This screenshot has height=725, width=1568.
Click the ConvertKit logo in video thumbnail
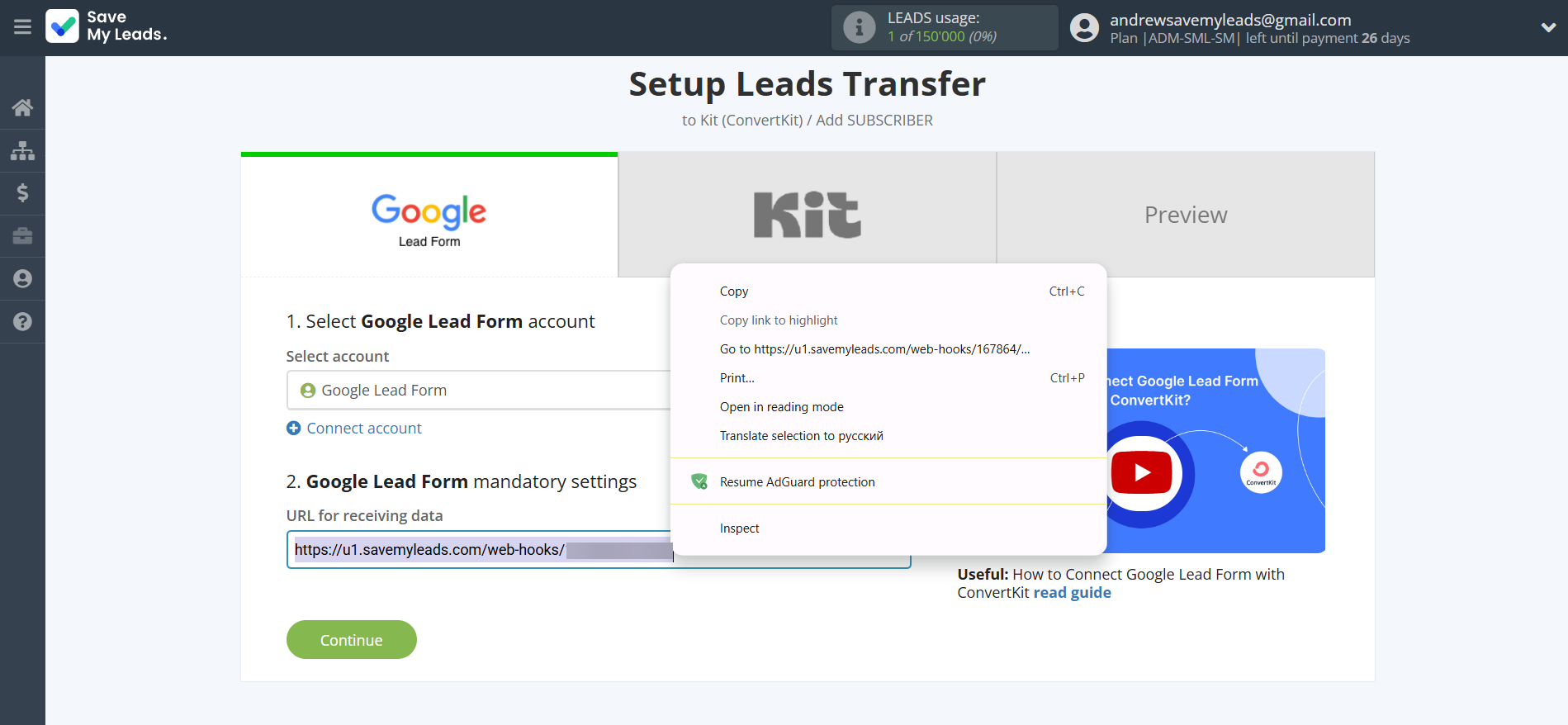(1261, 472)
